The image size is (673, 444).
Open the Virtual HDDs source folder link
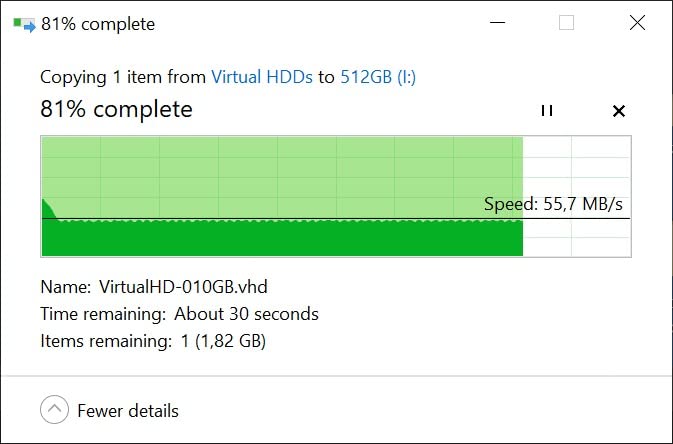pyautogui.click(x=262, y=77)
